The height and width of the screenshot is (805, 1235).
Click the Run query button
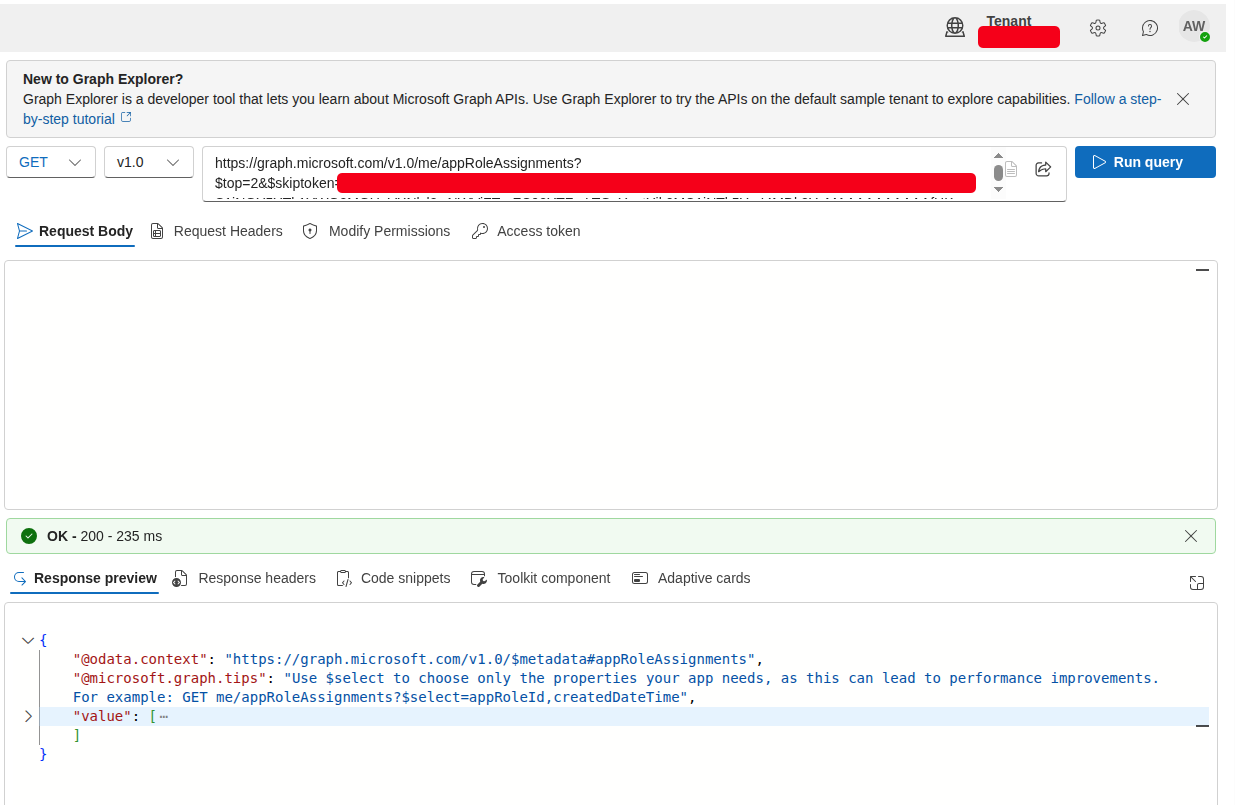click(x=1145, y=162)
